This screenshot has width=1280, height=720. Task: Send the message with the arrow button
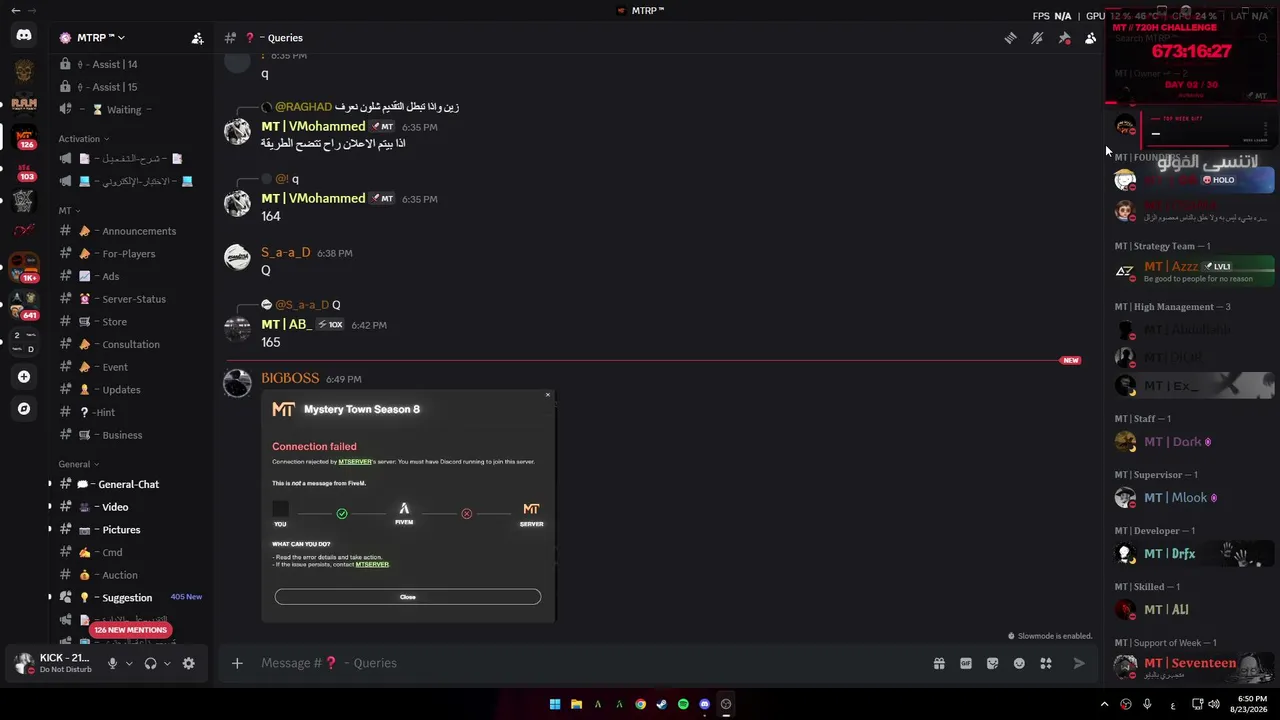click(1079, 663)
